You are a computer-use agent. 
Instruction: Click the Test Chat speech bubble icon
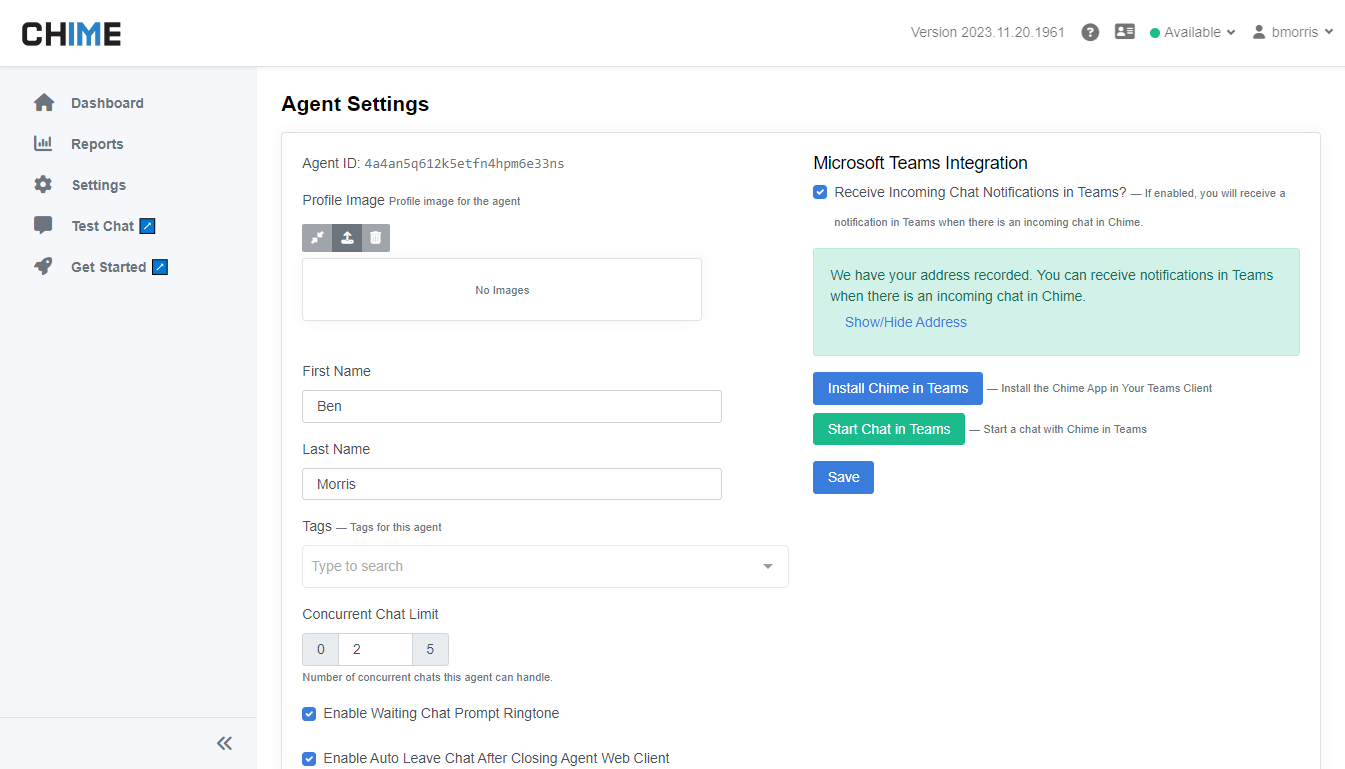click(x=43, y=226)
